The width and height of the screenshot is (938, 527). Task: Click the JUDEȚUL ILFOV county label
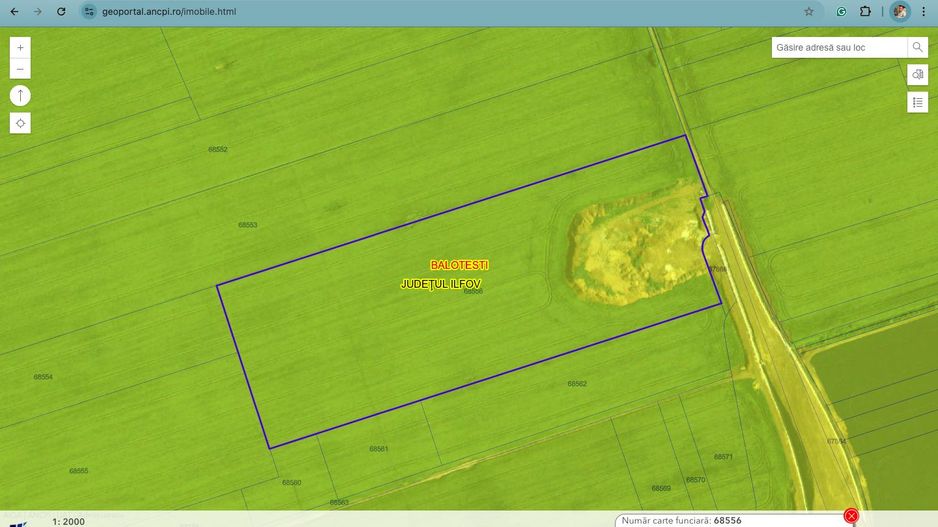(x=441, y=284)
